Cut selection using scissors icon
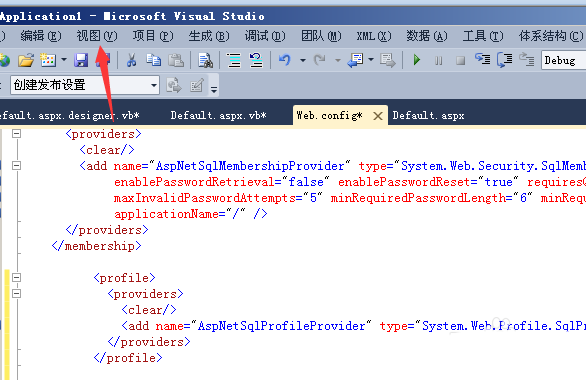 coord(131,60)
